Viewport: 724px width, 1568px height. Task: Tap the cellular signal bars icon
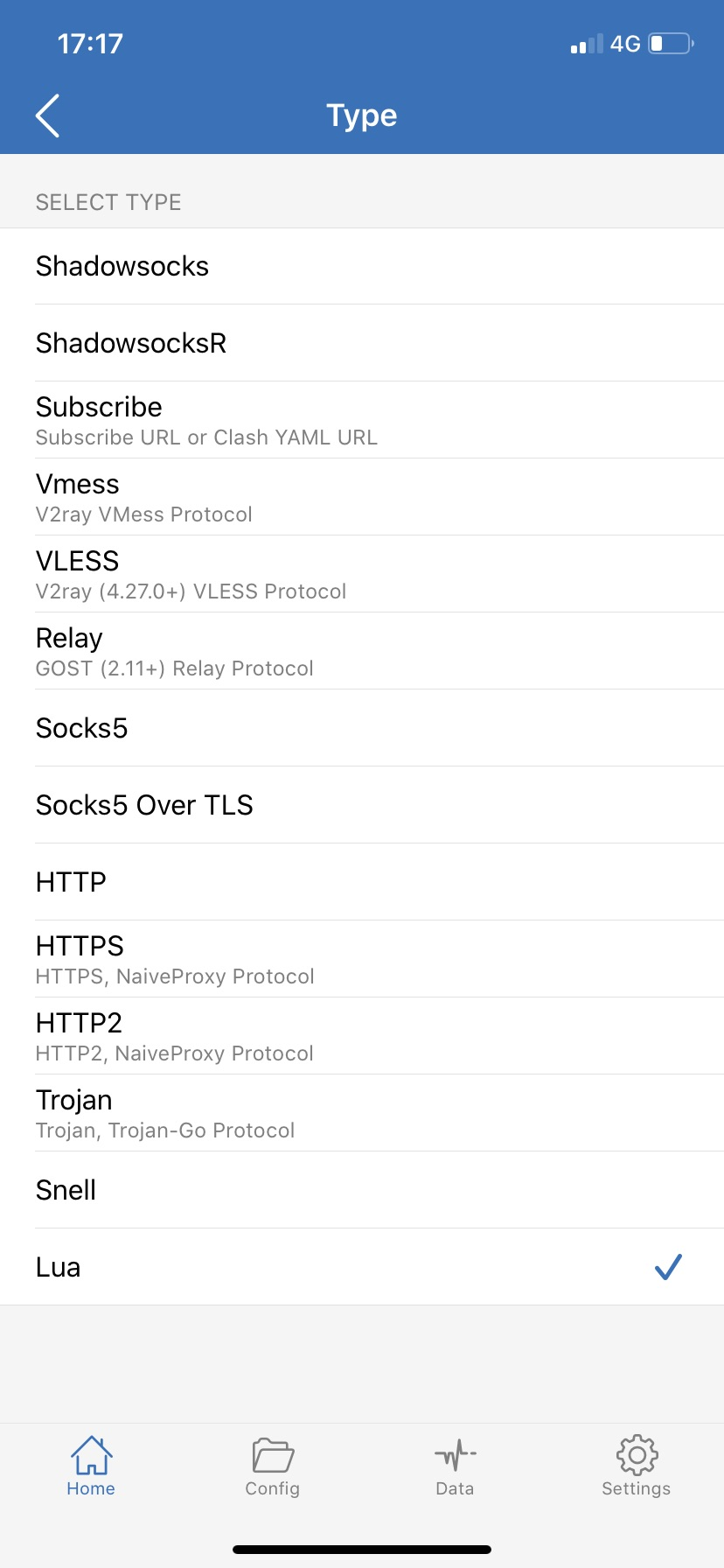click(x=586, y=44)
